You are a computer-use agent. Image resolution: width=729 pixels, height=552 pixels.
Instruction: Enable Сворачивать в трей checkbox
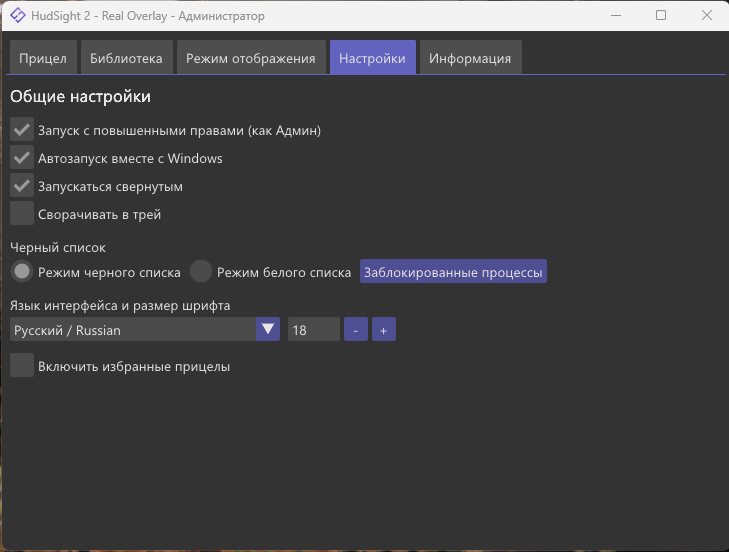coord(22,214)
